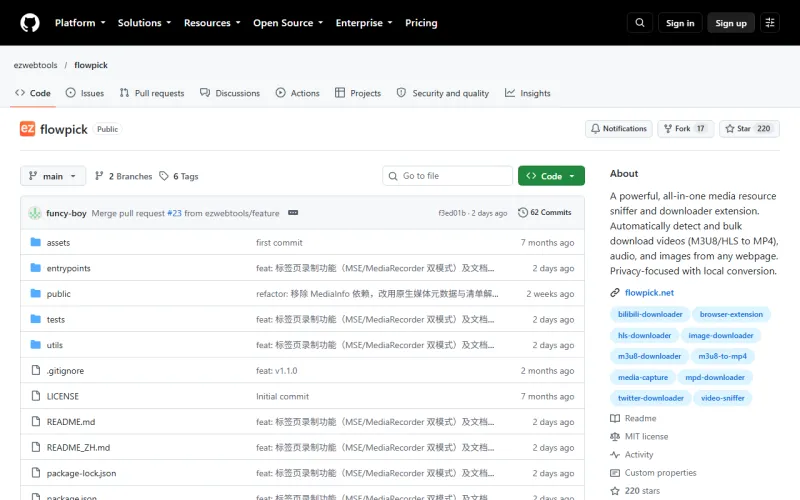
Task: Click the link chain icon beside flowpick.net
Action: point(615,292)
